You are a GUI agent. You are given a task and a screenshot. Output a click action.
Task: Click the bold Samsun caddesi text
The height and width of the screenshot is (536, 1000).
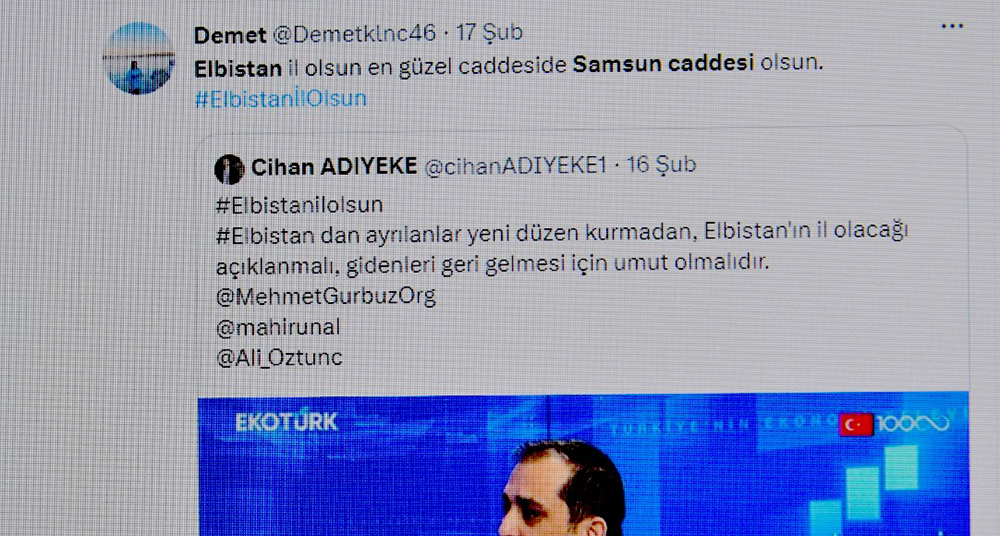[x=664, y=63]
